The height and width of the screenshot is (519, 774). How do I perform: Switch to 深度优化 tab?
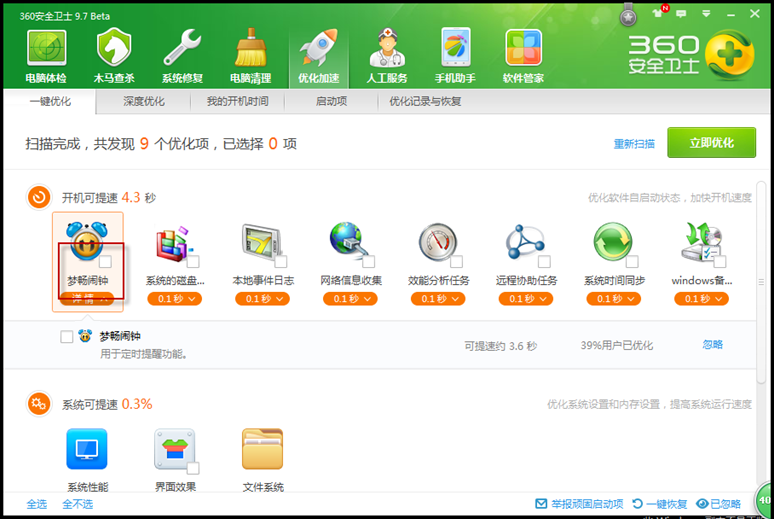click(144, 101)
